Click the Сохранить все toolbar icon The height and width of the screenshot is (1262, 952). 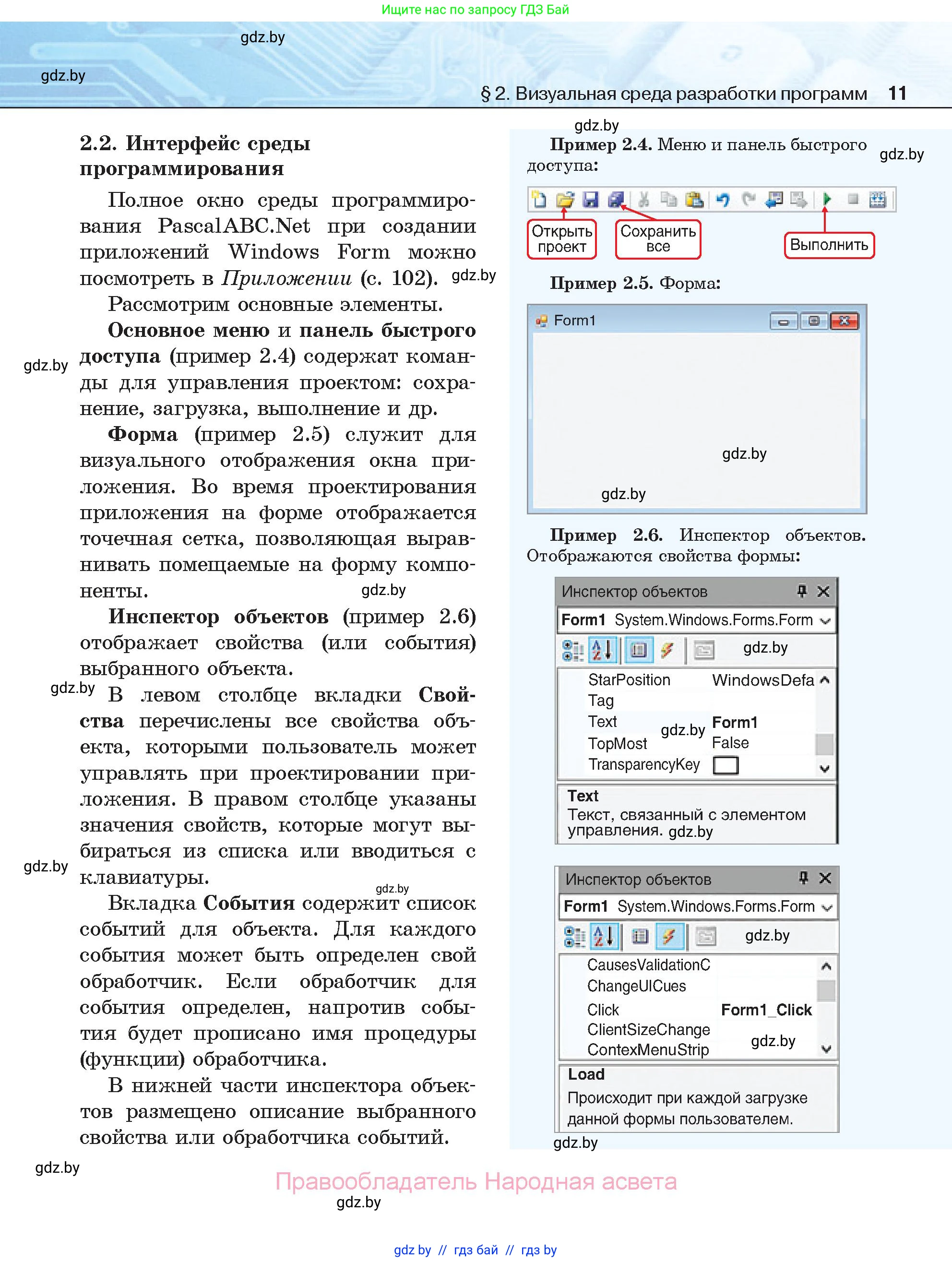(617, 200)
